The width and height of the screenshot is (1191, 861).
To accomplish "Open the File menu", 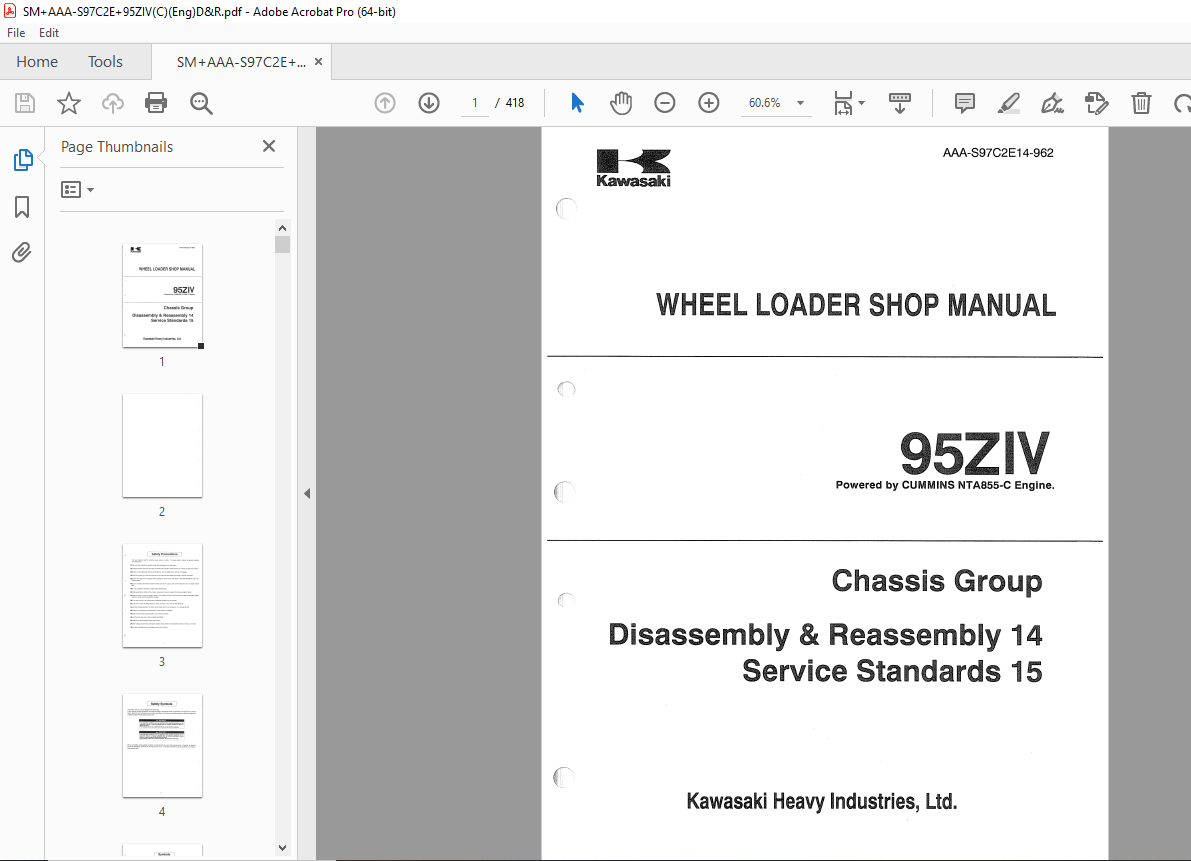I will click(x=16, y=33).
